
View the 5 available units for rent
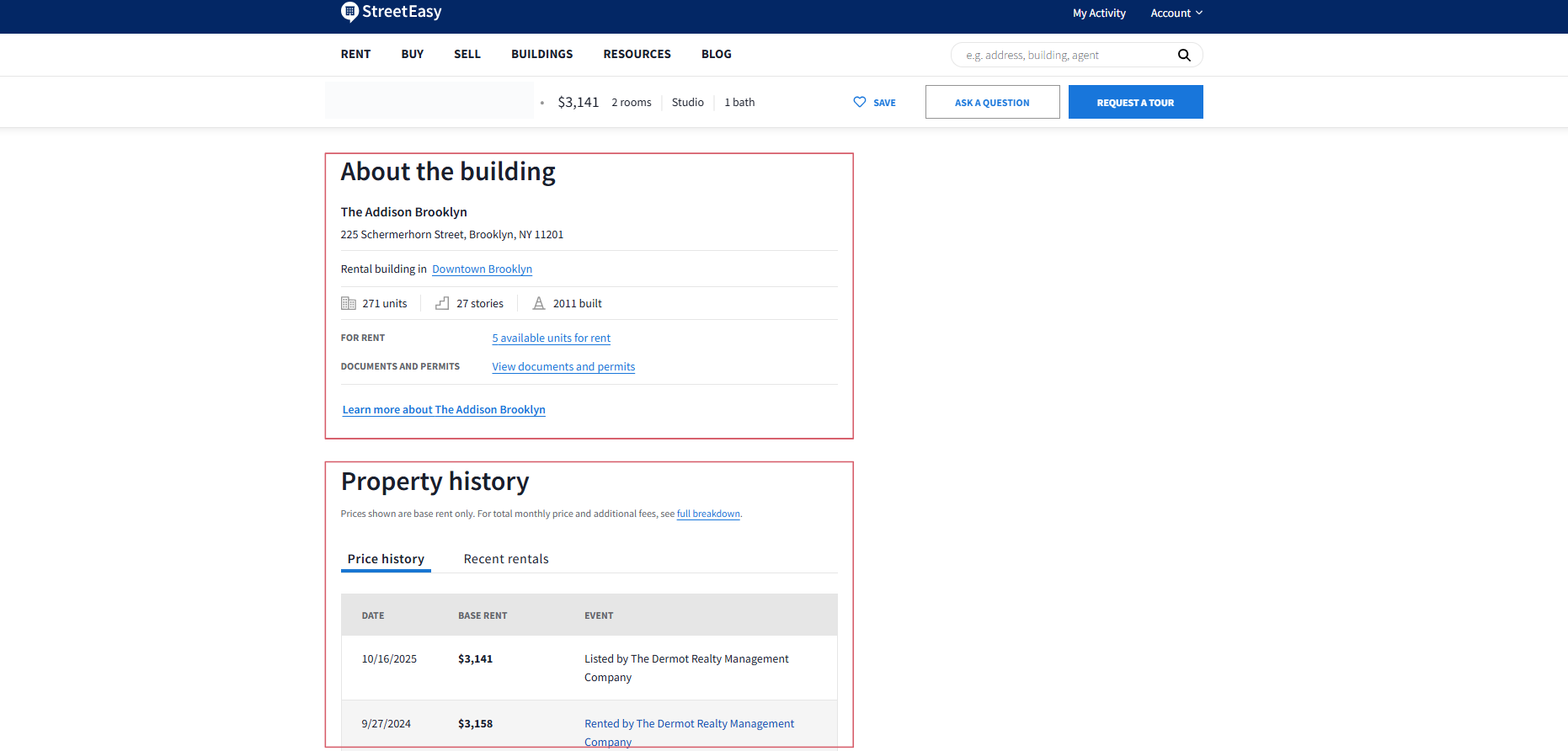pyautogui.click(x=551, y=338)
